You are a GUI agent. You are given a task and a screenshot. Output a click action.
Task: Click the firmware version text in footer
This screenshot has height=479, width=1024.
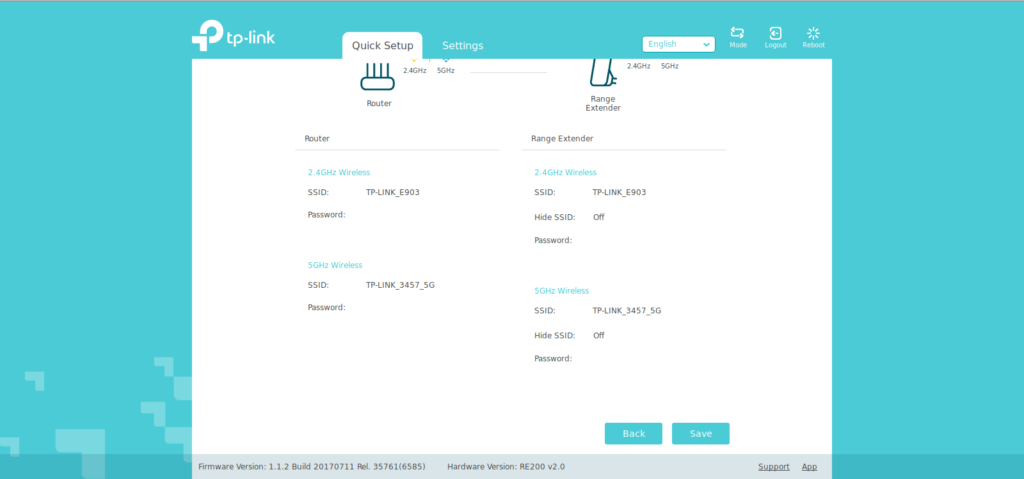click(x=312, y=467)
